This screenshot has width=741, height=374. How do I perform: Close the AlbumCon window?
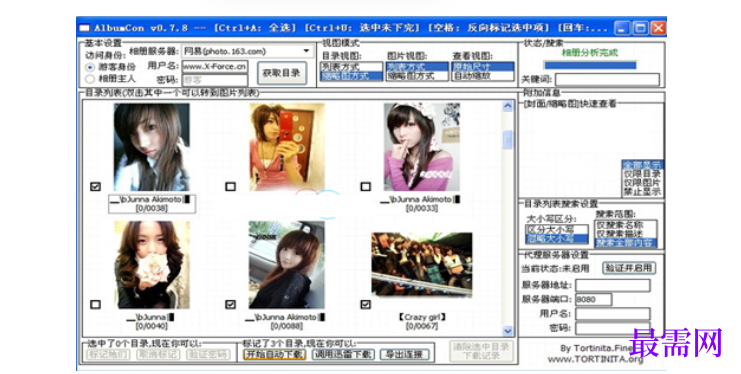pyautogui.click(x=657, y=28)
